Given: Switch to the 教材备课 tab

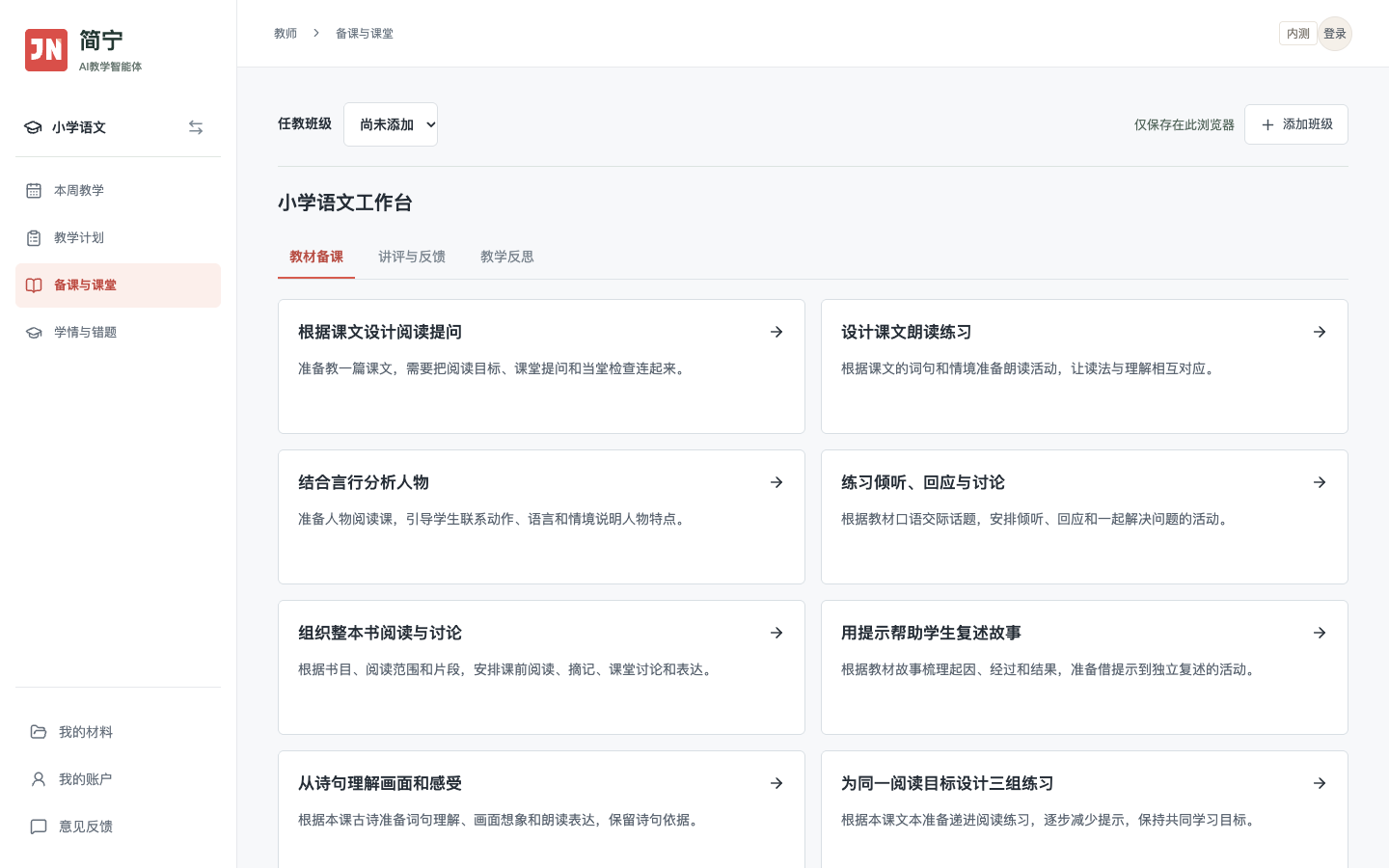Looking at the screenshot, I should click(316, 257).
